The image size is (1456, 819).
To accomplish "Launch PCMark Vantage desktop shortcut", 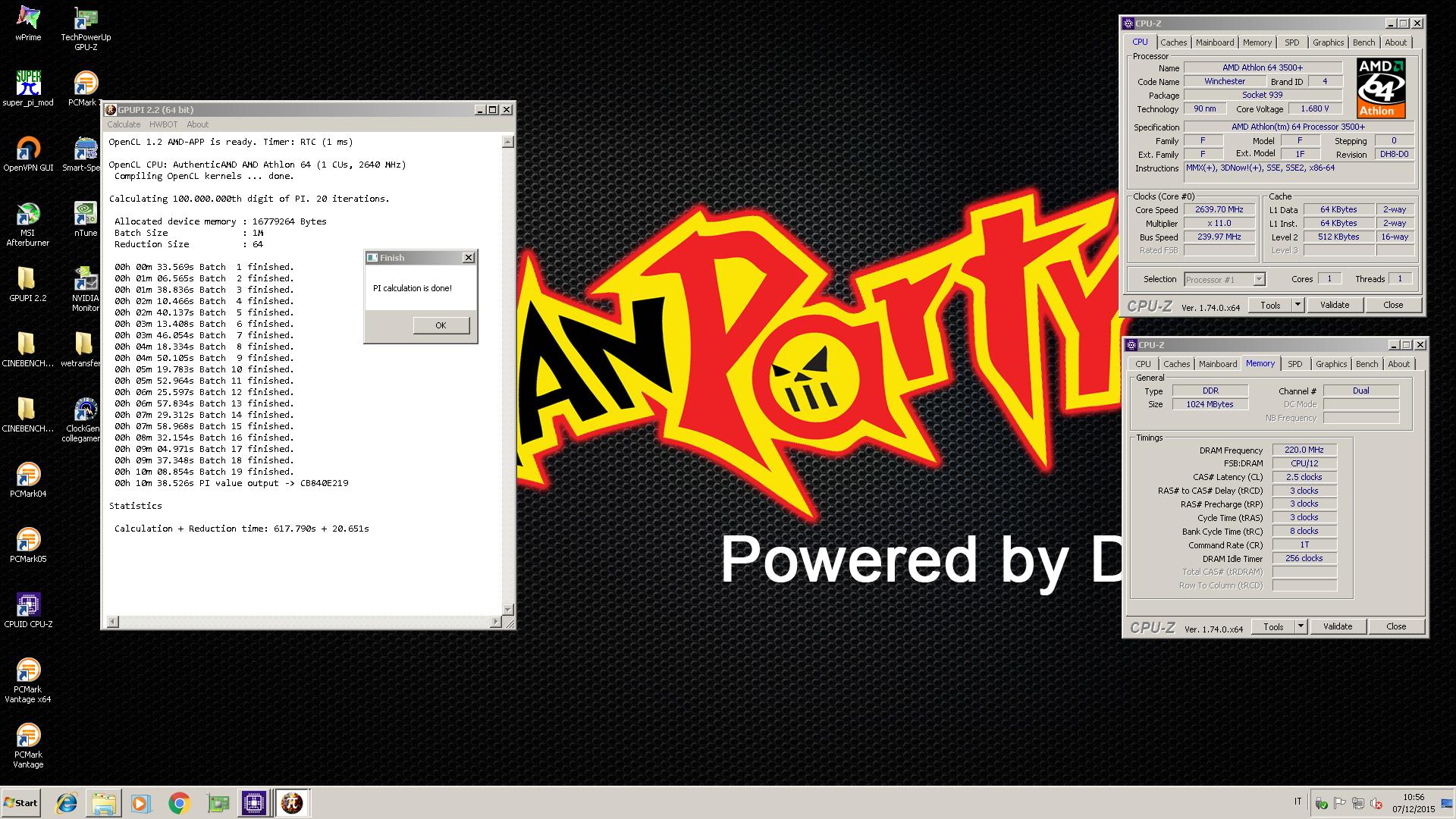I will click(x=28, y=745).
